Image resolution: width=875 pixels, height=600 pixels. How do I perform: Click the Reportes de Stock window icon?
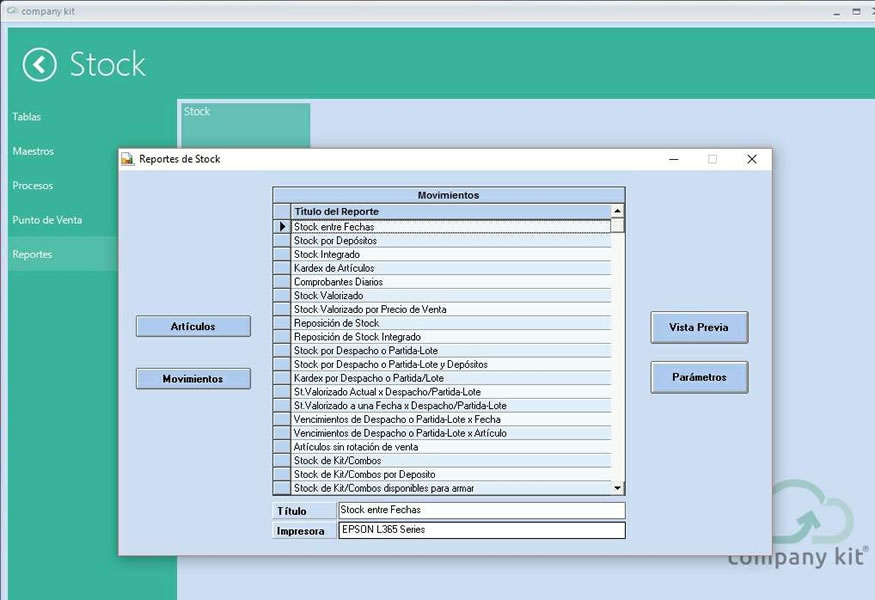(128, 159)
